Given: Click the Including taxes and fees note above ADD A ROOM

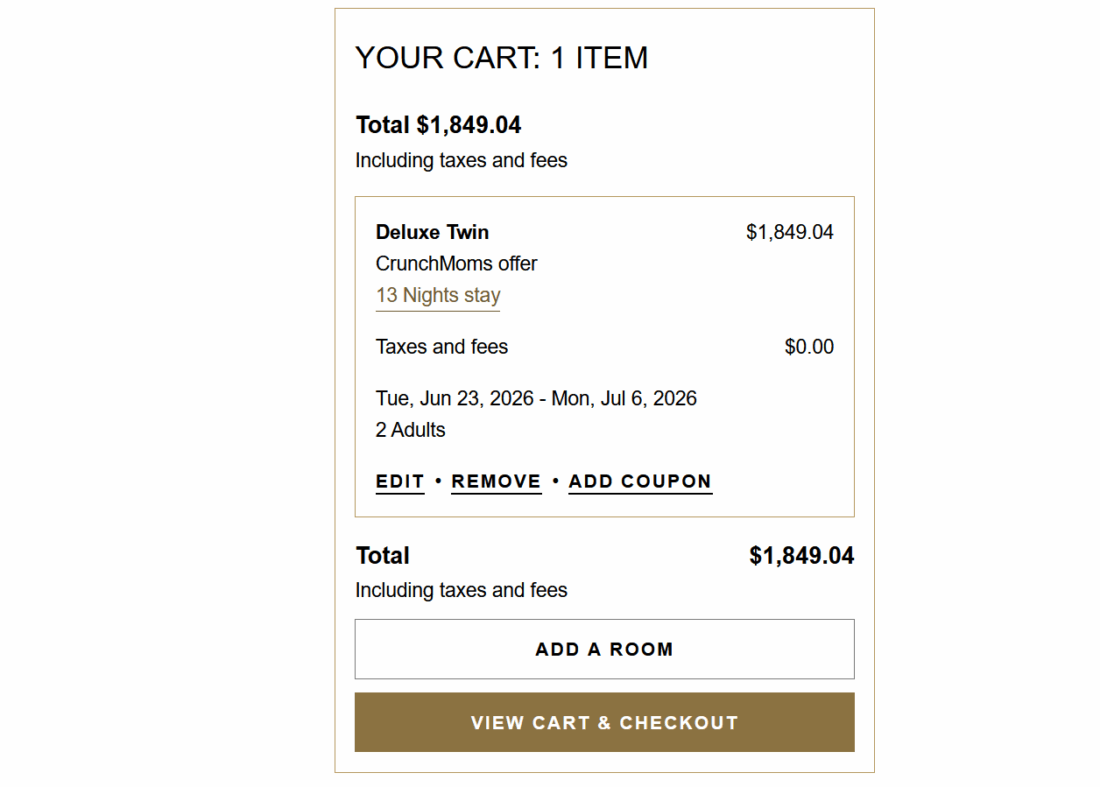Looking at the screenshot, I should [x=461, y=591].
